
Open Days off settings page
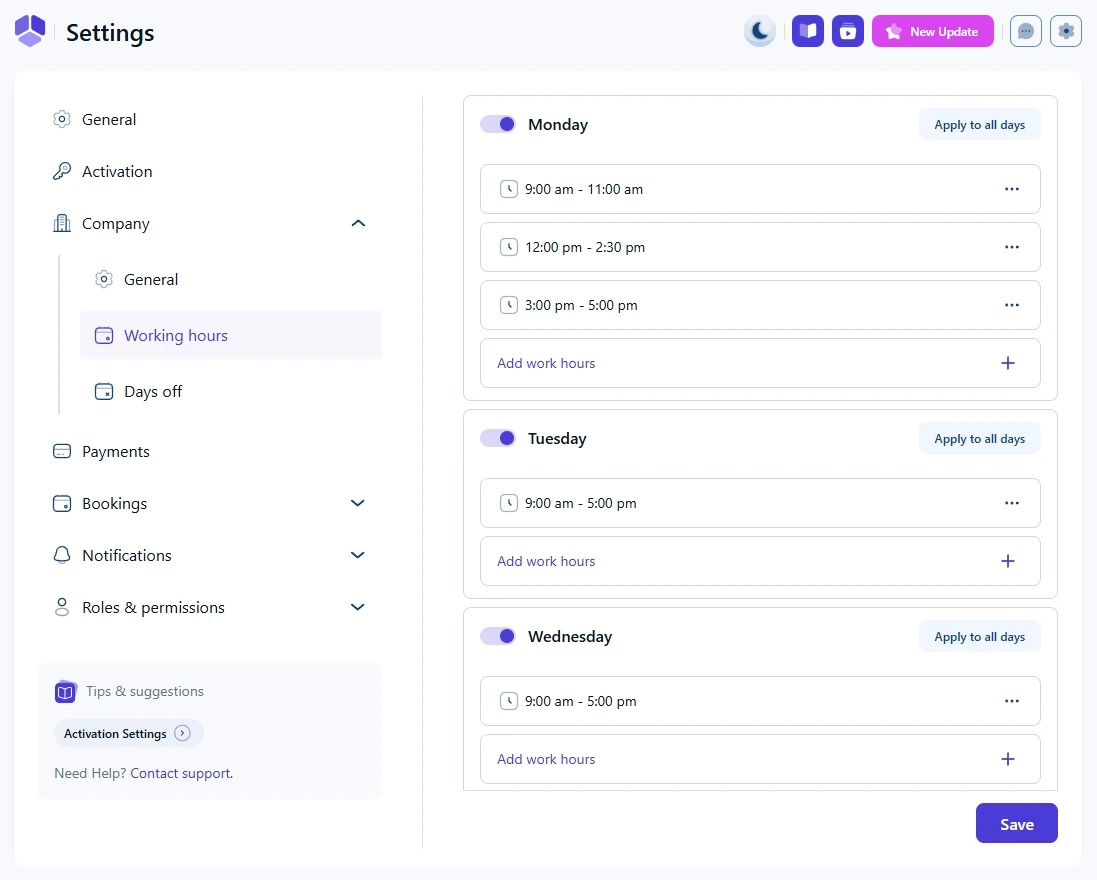click(153, 391)
